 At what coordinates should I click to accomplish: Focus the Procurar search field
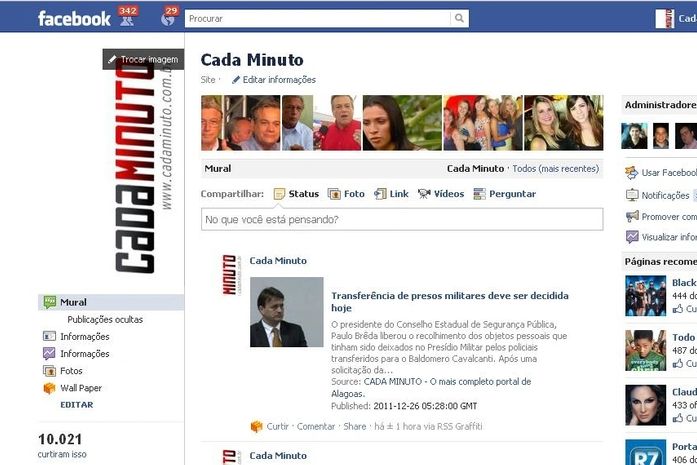pyautogui.click(x=317, y=19)
